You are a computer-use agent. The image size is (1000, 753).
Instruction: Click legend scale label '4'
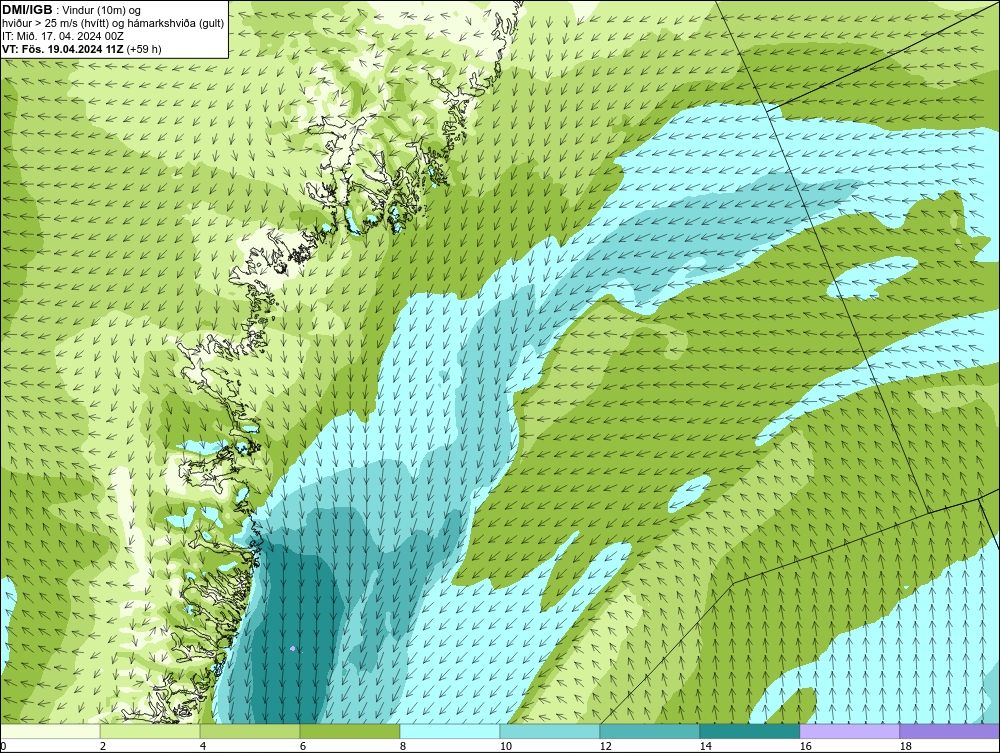point(202,746)
